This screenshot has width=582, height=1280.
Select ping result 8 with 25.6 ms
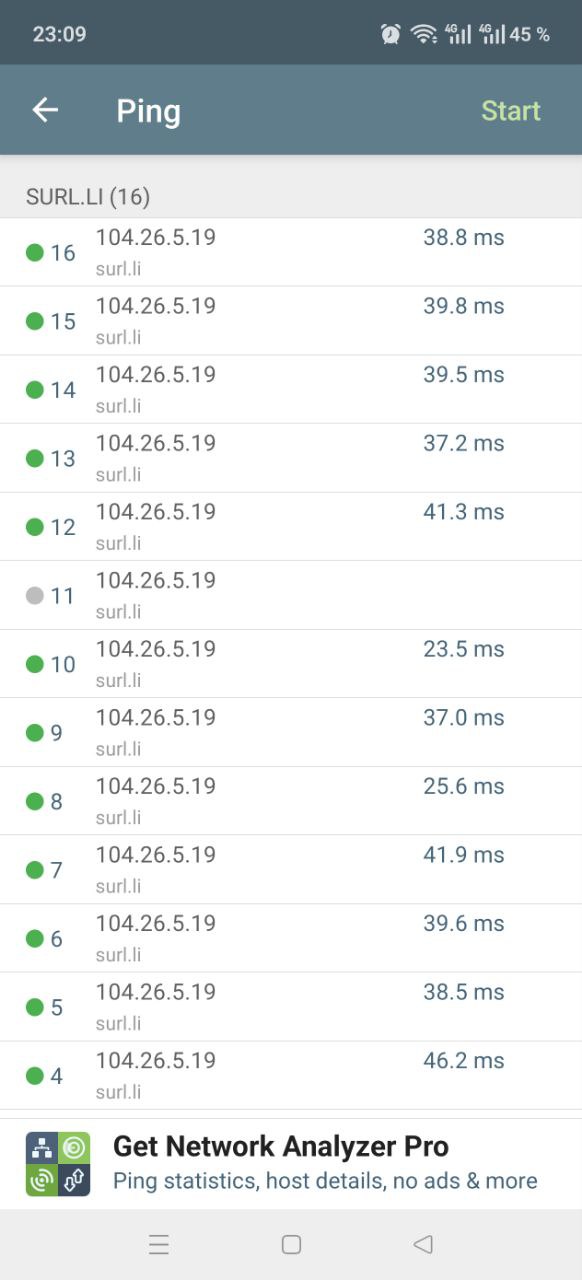tap(291, 801)
